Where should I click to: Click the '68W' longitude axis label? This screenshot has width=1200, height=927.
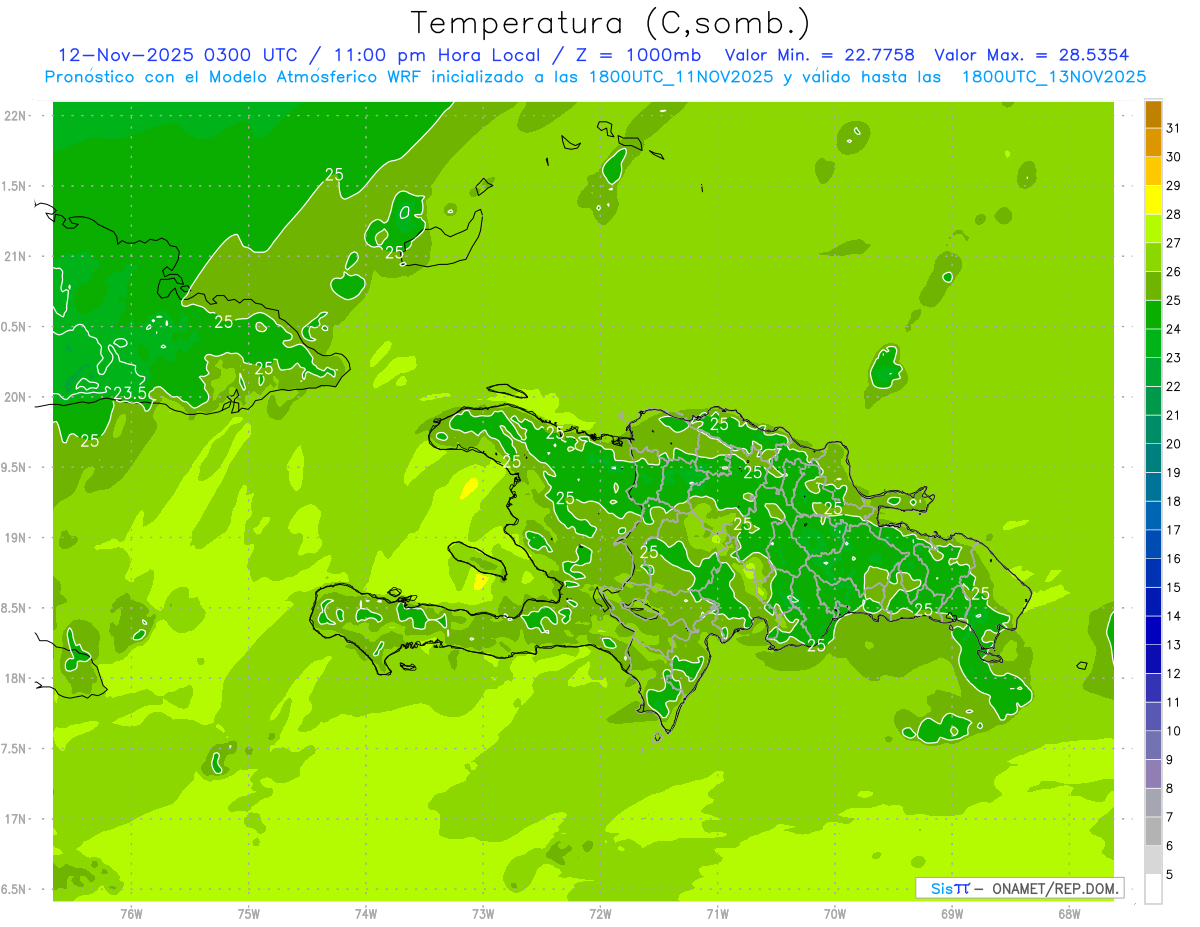click(x=1069, y=913)
